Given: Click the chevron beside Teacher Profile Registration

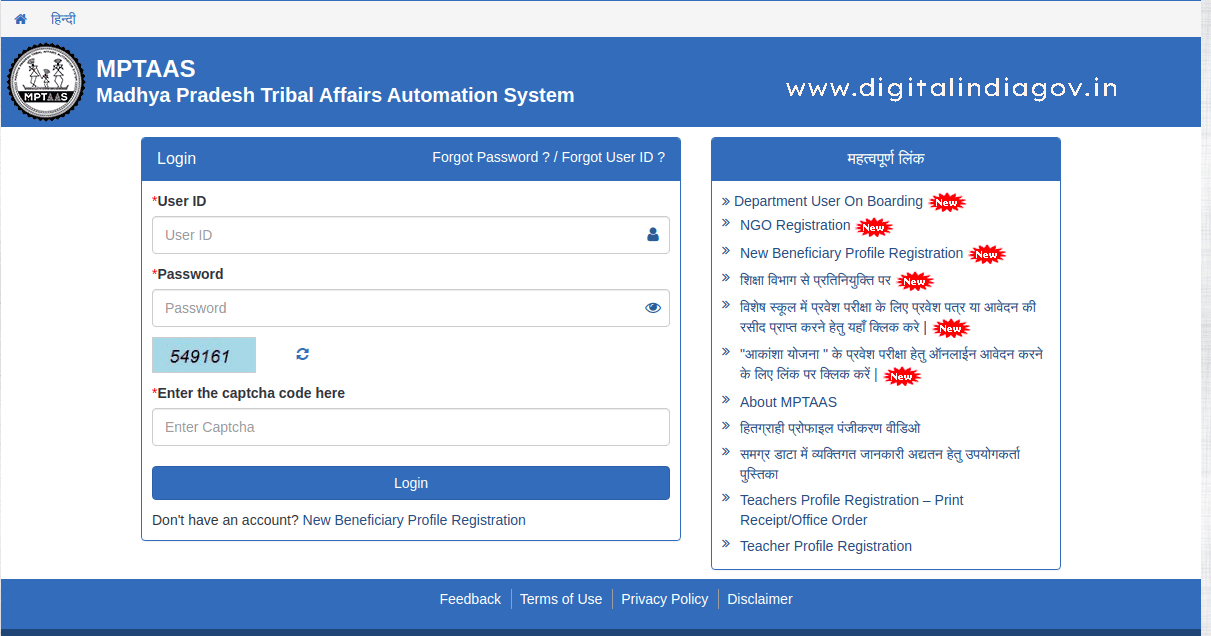Looking at the screenshot, I should pos(726,545).
